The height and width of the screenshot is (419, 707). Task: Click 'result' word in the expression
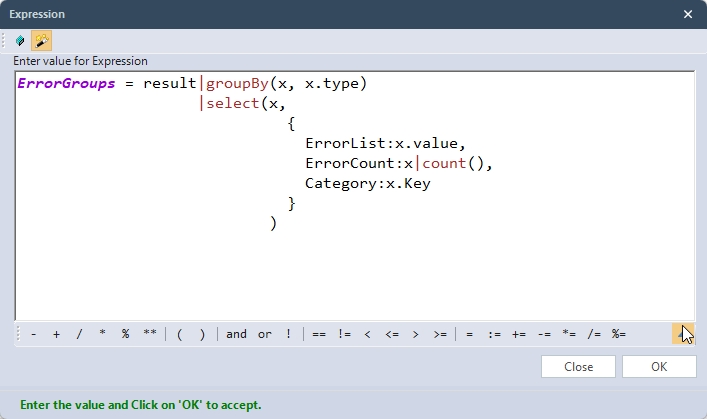tap(170, 83)
